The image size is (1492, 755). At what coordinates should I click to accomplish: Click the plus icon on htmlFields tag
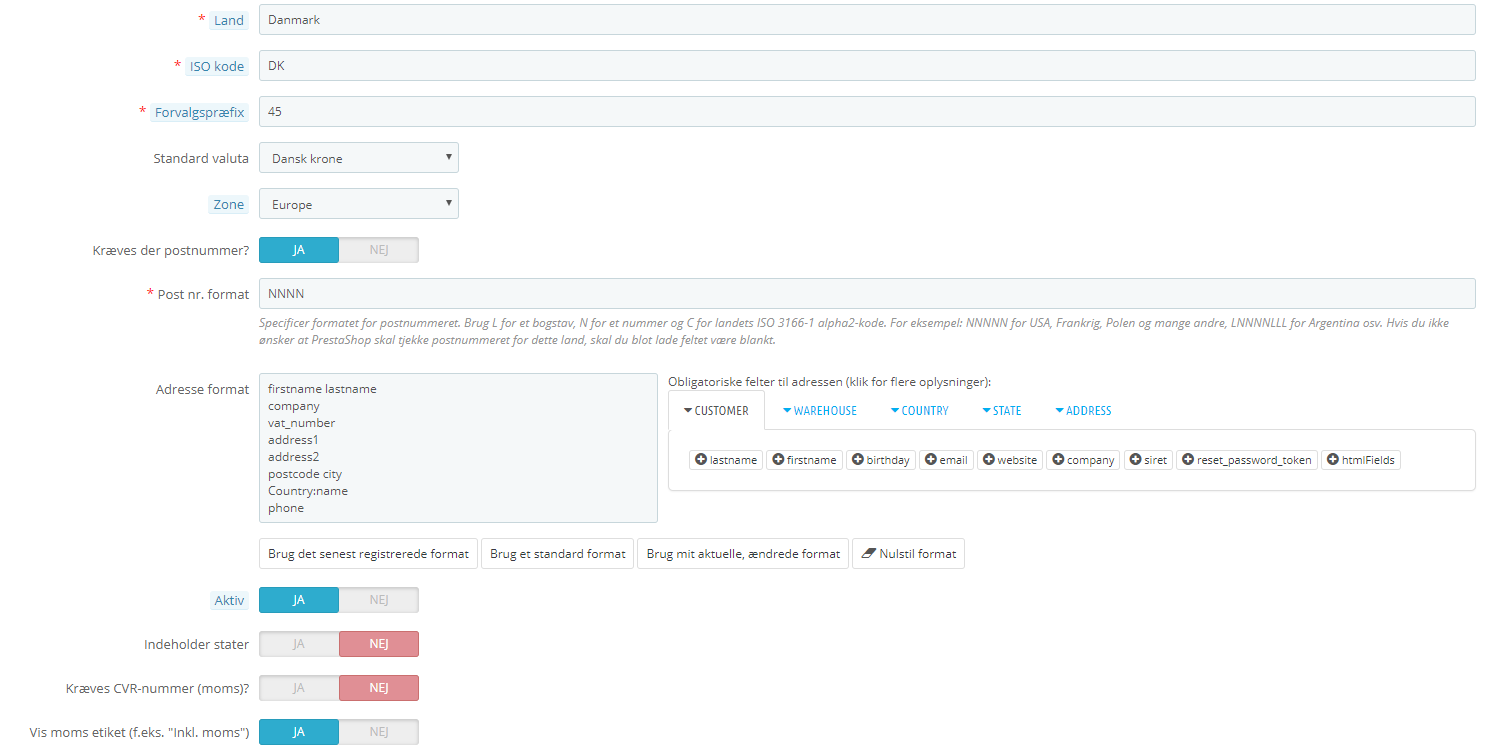point(1332,460)
